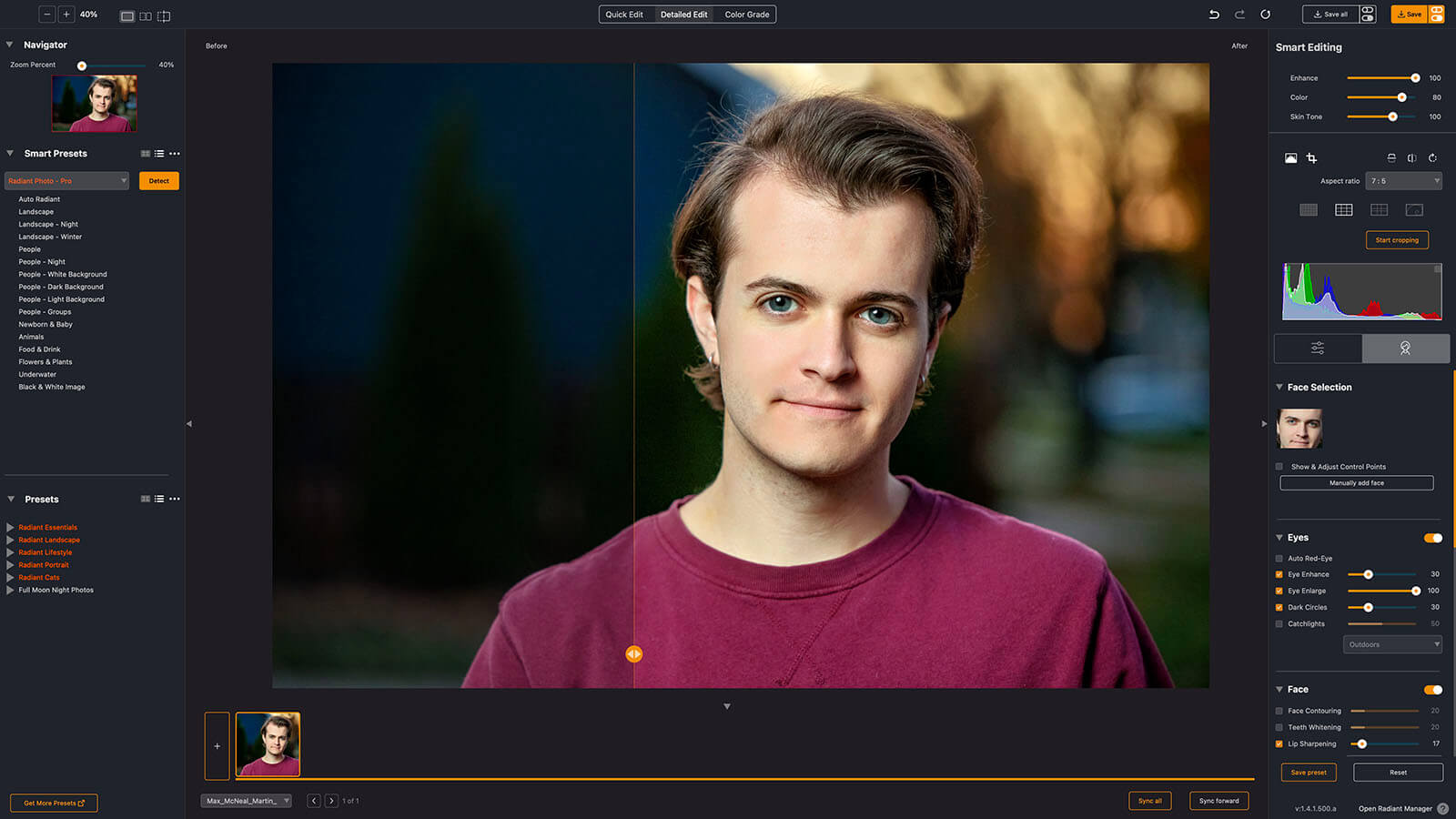Expand the Radiant Portrait preset folder
1456x819 pixels.
[x=11, y=565]
